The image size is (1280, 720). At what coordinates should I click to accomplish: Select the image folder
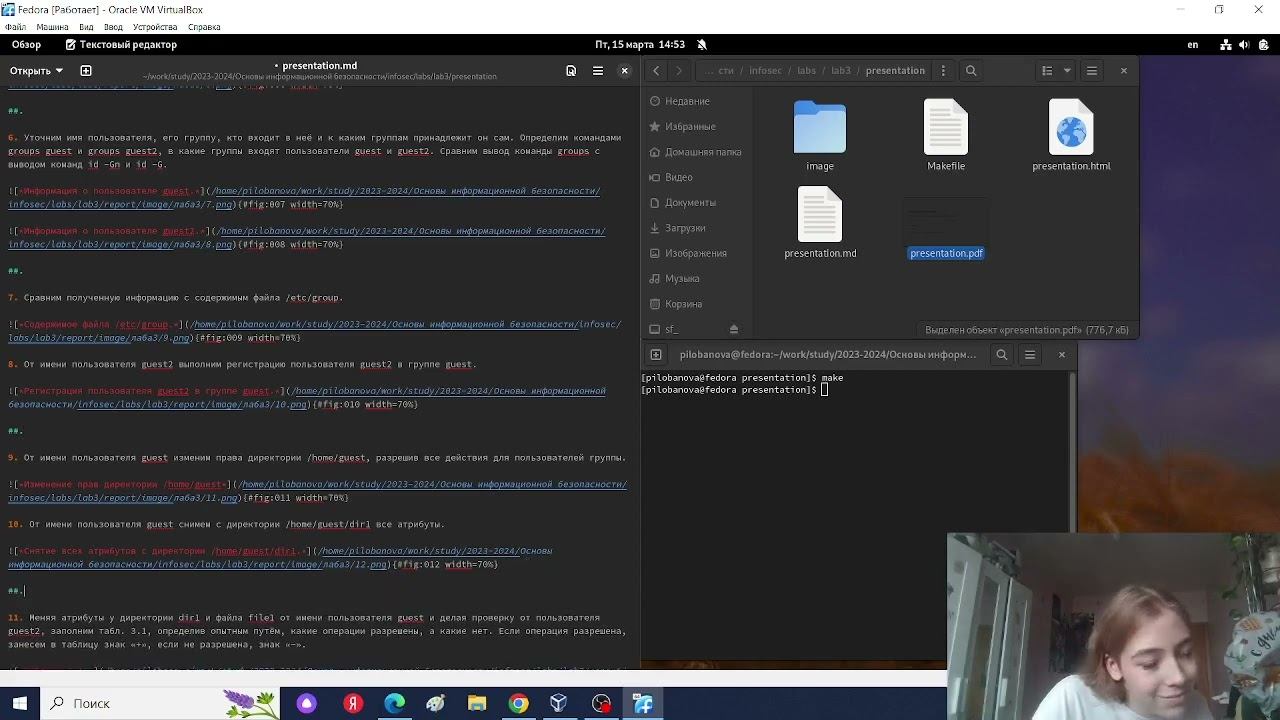[x=820, y=135]
